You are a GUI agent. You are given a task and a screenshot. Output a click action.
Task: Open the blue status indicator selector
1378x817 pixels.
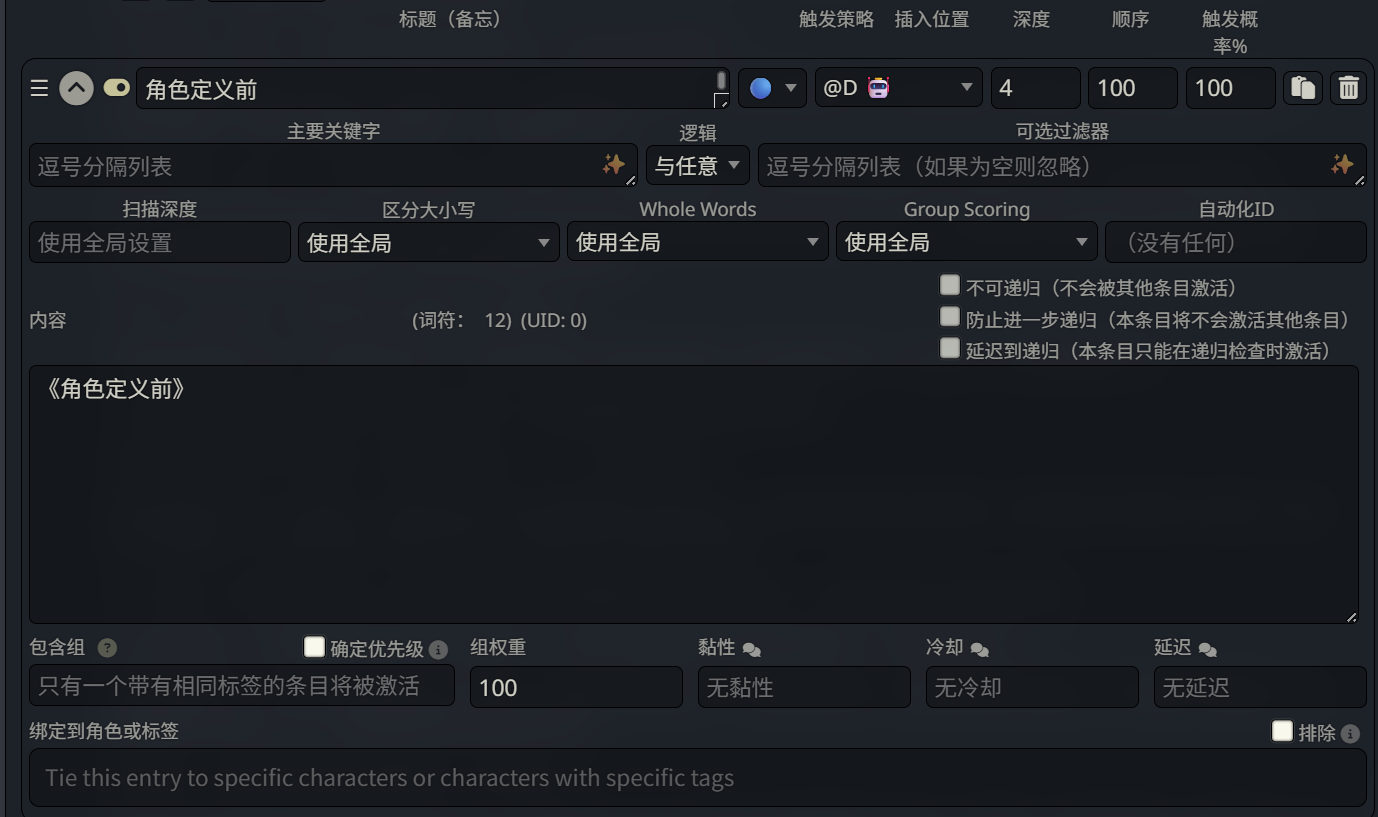pyautogui.click(x=771, y=87)
